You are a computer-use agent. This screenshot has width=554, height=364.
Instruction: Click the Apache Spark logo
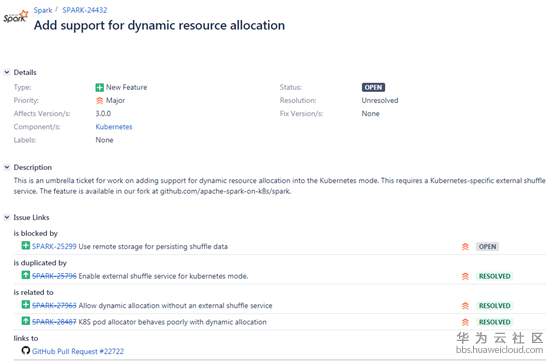point(16,16)
